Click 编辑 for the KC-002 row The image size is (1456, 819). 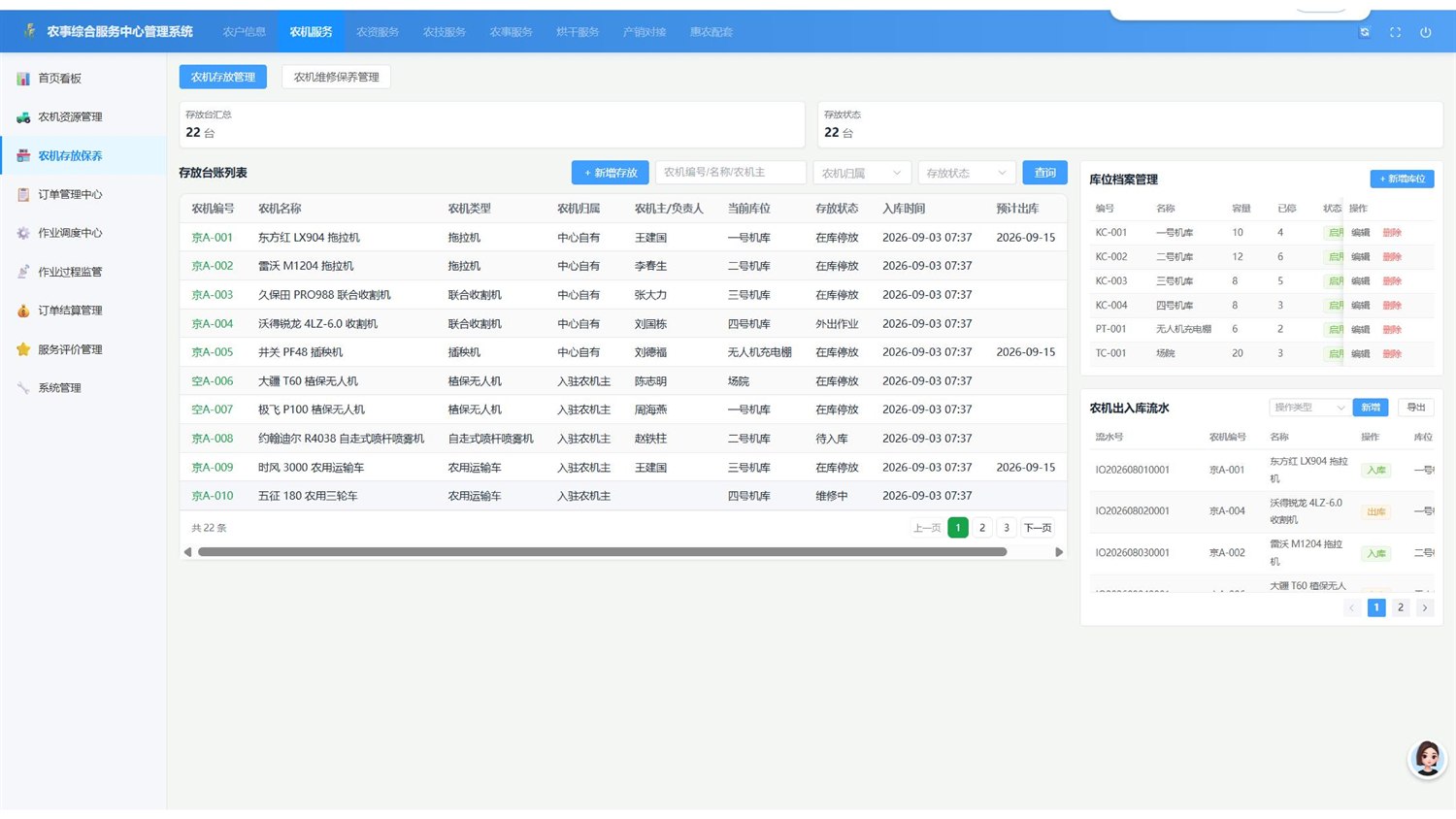pos(1361,257)
